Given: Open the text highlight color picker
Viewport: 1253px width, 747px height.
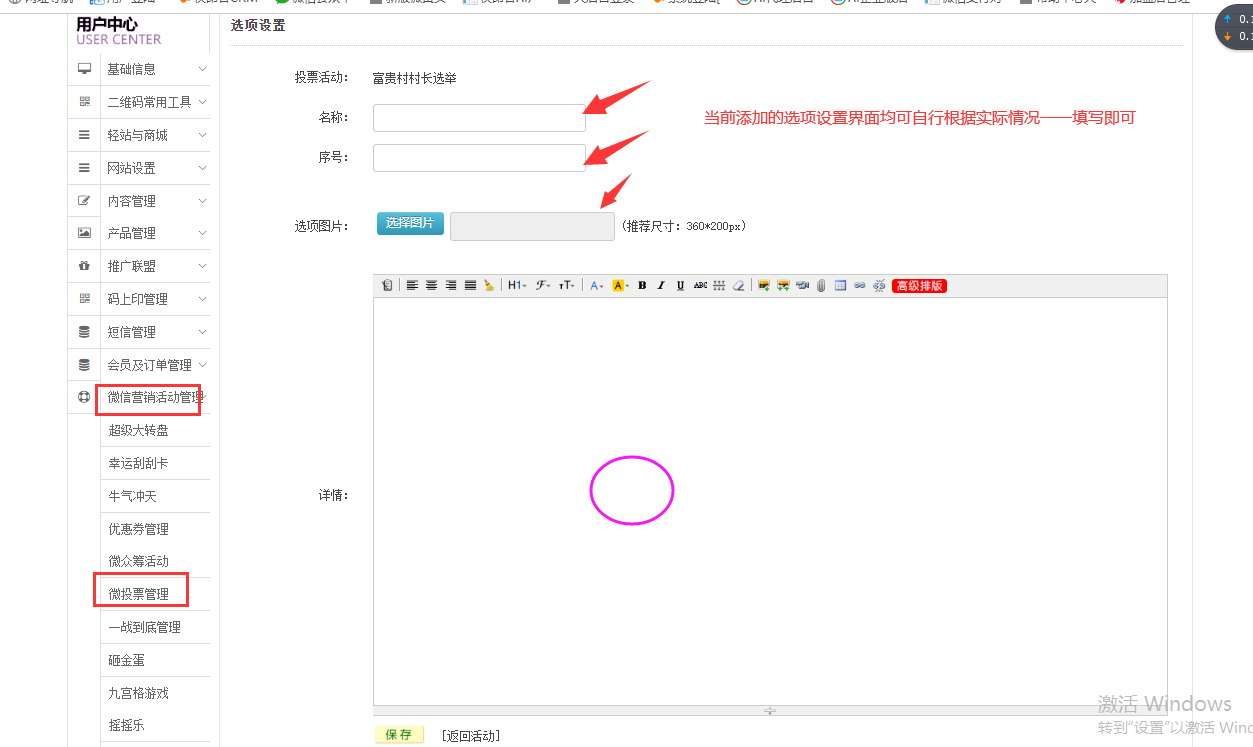Looking at the screenshot, I should [619, 286].
